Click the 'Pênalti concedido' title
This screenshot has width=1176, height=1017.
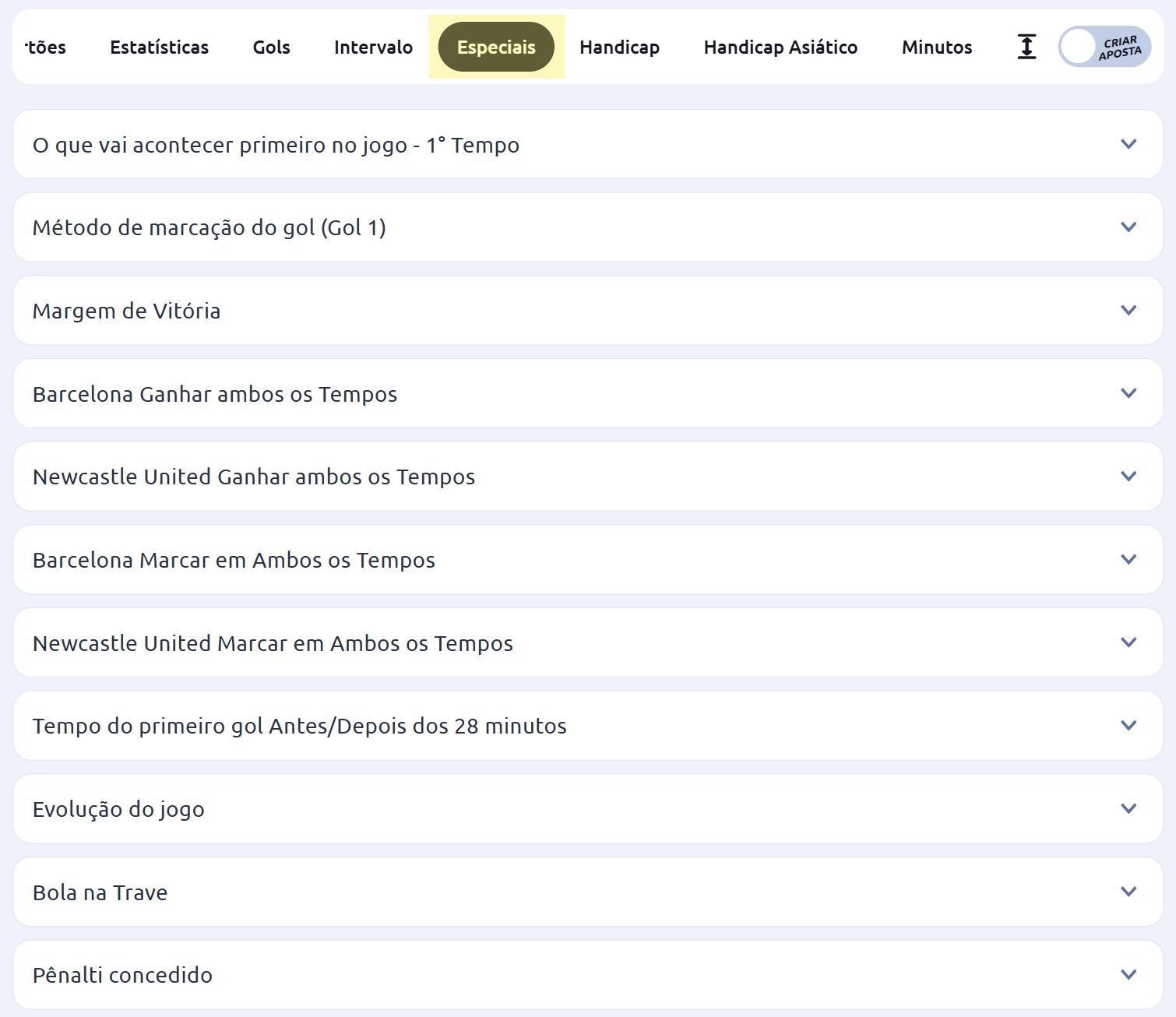click(x=122, y=975)
